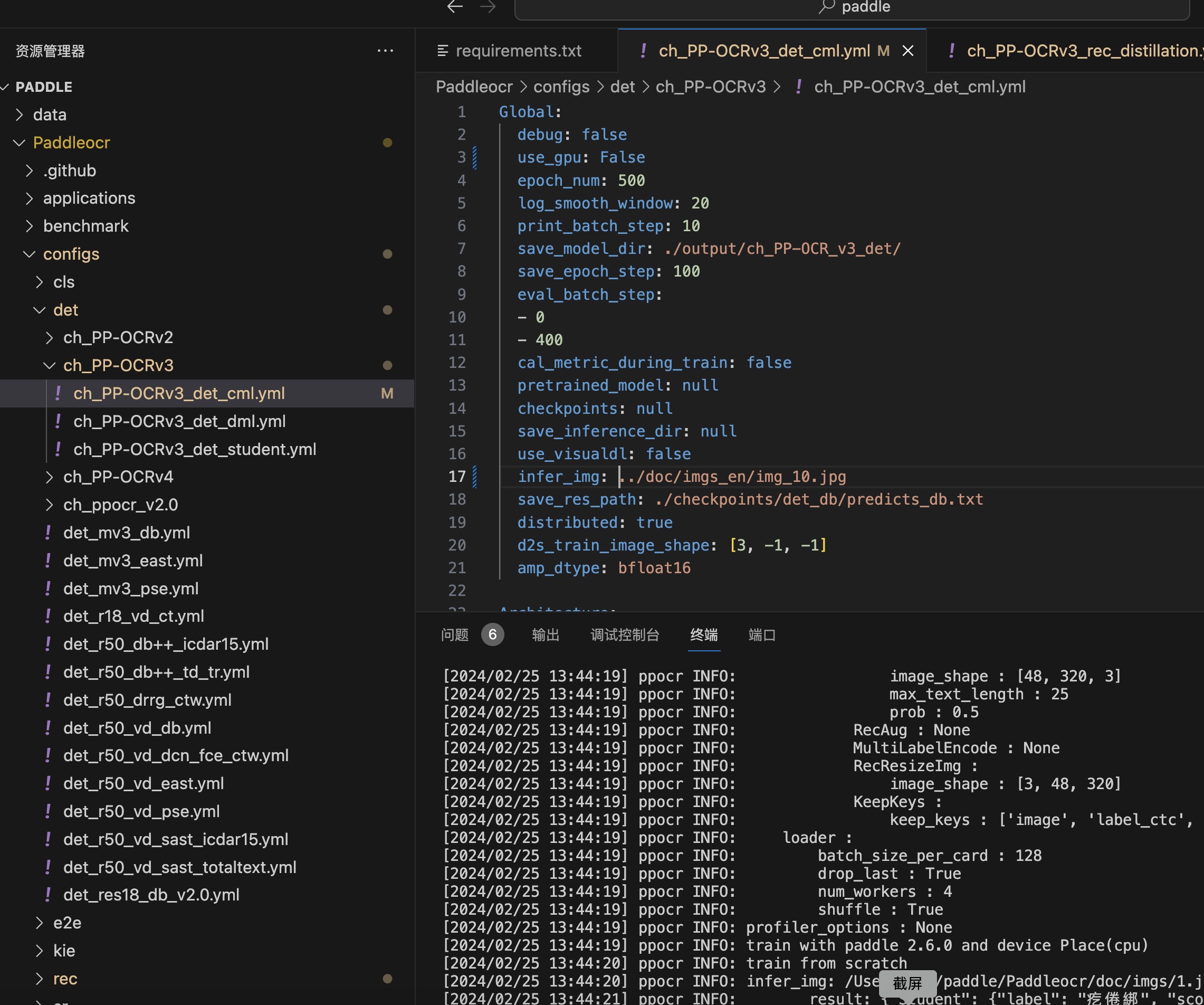The width and height of the screenshot is (1204, 1005).
Task: Open det_mv3_east.yml file
Action: [207, 561]
